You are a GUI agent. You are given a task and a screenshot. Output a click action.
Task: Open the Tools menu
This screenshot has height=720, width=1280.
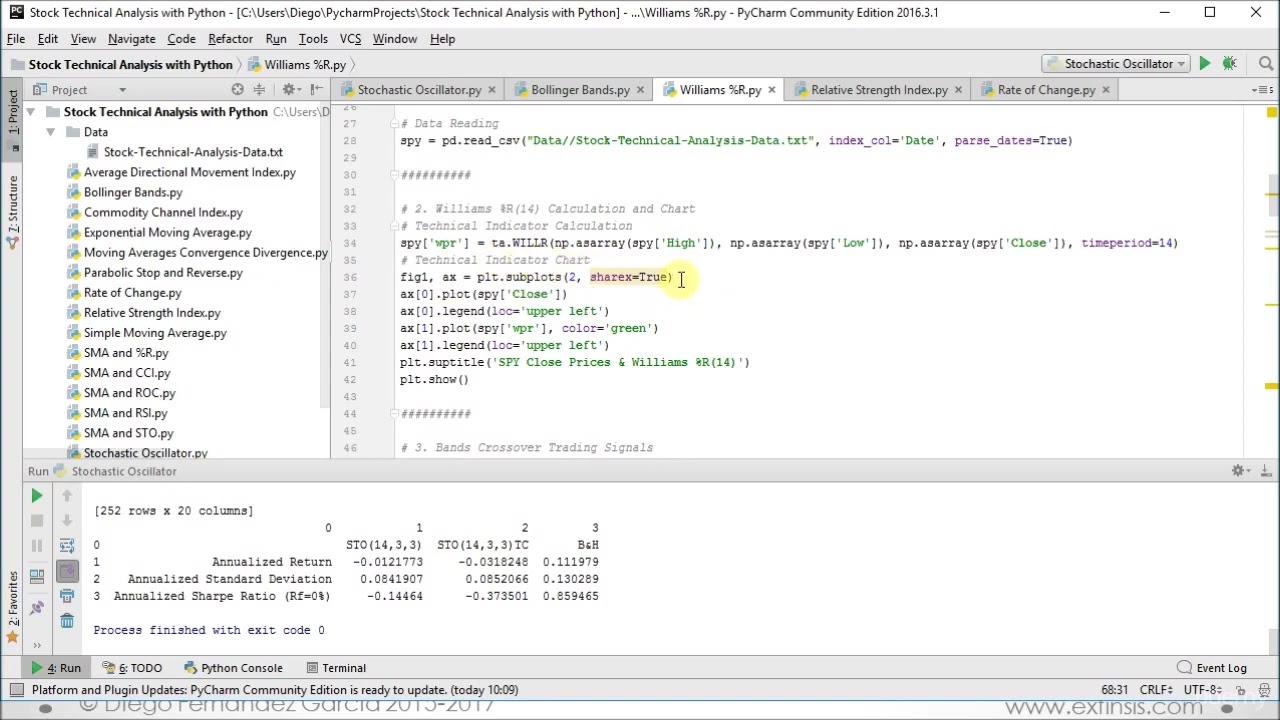(313, 38)
